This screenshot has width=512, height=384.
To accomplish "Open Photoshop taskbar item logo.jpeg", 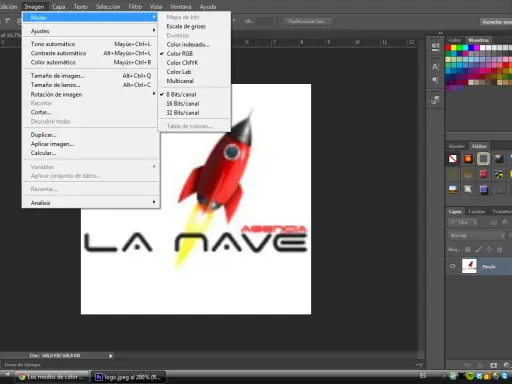I will [x=128, y=377].
